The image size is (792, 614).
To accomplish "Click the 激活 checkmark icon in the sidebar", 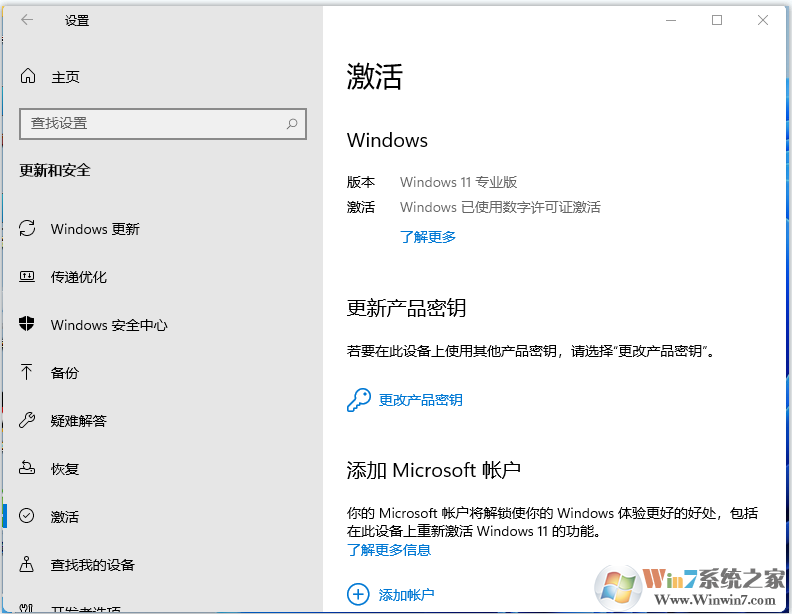I will [28, 517].
